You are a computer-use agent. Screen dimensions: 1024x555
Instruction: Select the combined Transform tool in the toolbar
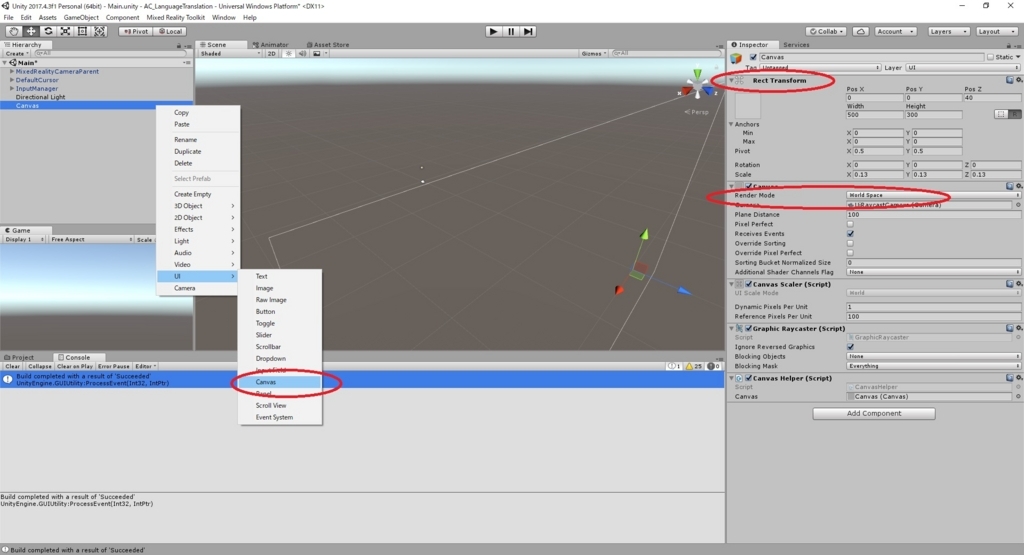click(99, 31)
